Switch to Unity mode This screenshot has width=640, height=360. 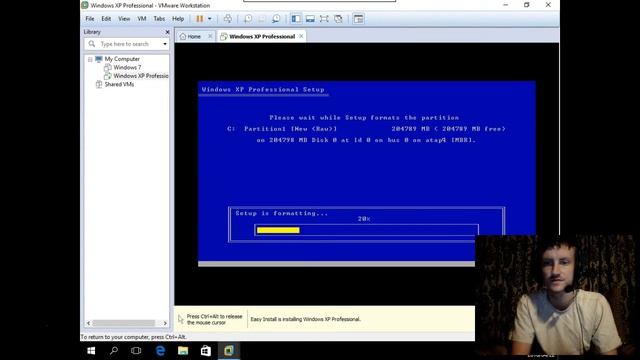point(338,19)
